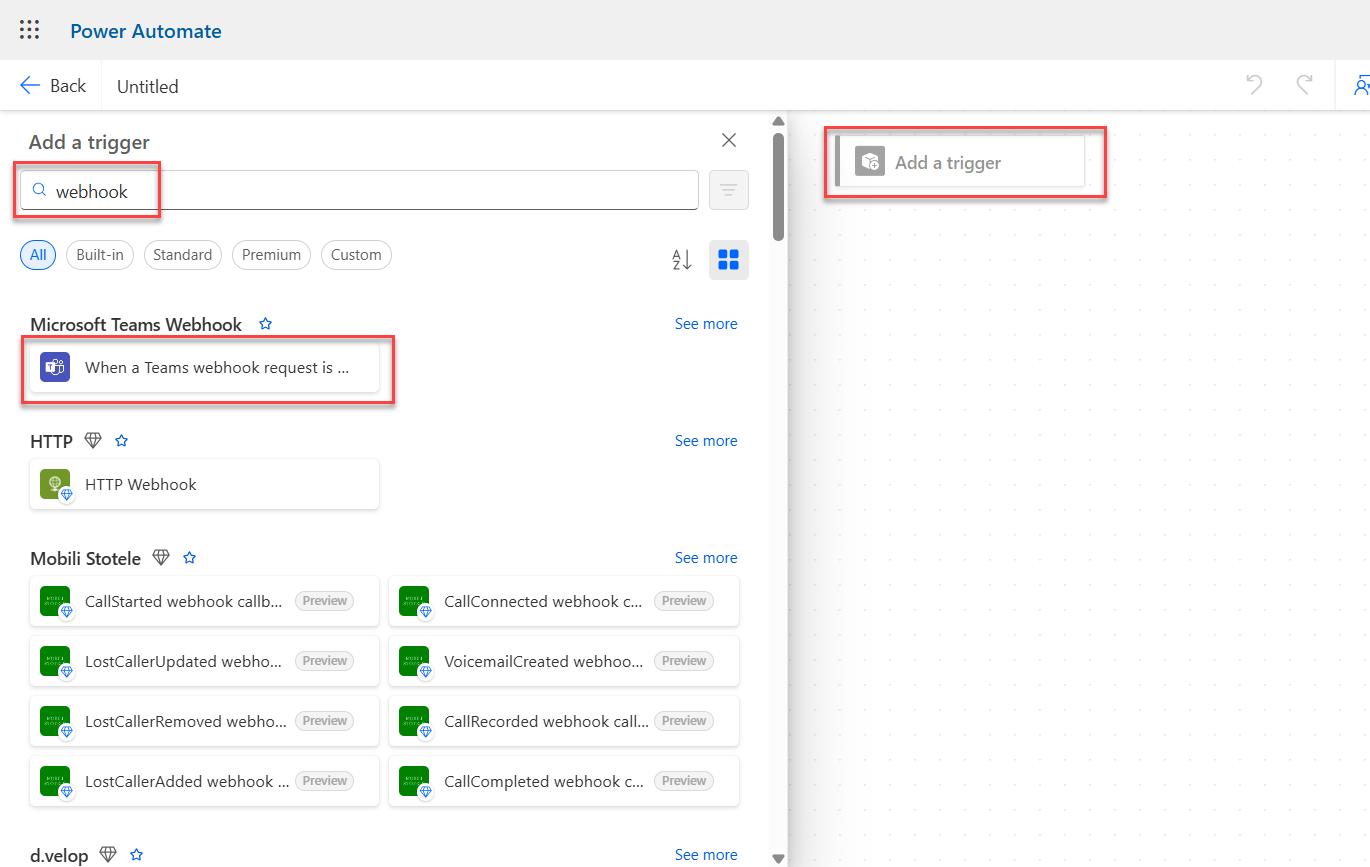Choose CallRecorded webhook trigger
This screenshot has height=867, width=1370.
pos(564,721)
